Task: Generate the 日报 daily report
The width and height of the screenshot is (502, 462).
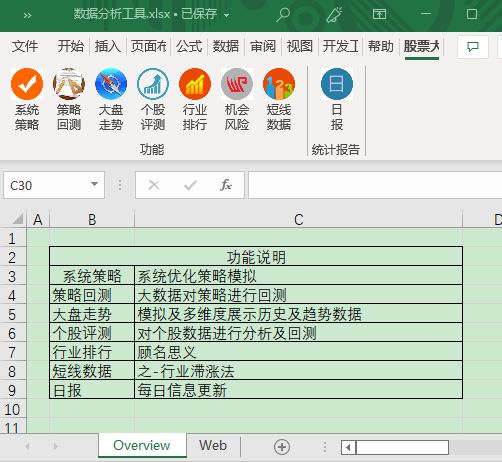Action: tap(337, 99)
